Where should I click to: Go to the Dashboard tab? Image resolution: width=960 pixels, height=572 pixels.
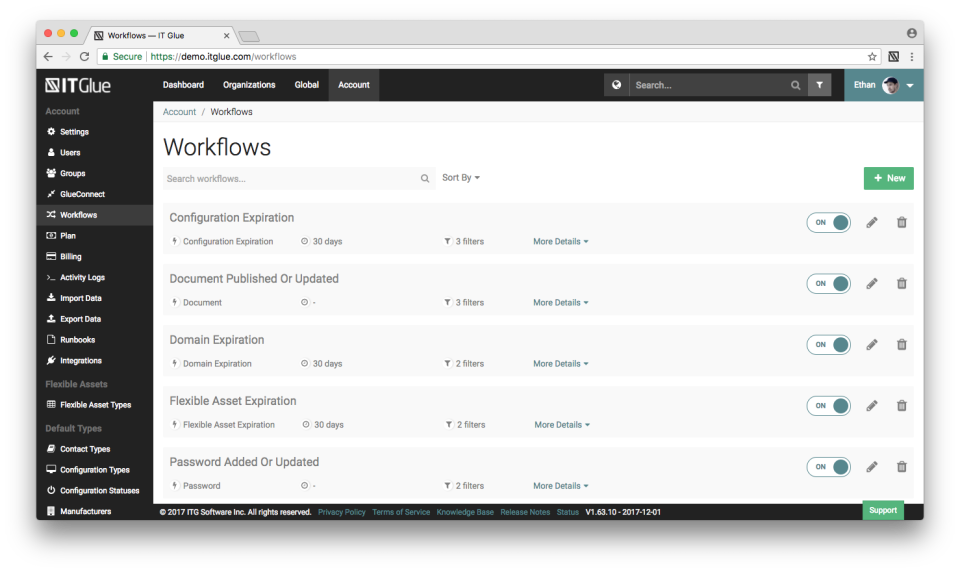click(183, 85)
